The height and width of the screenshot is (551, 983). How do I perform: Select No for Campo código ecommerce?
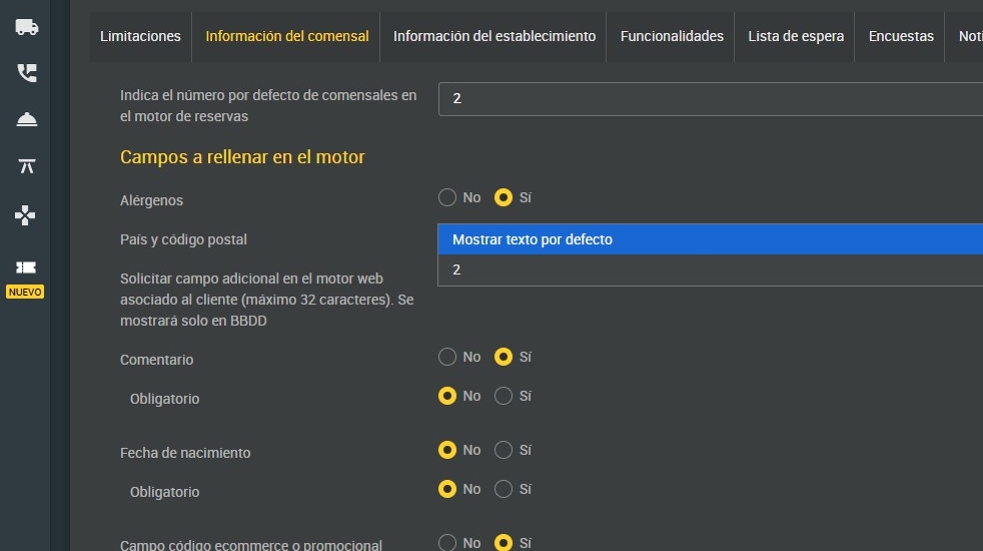click(x=448, y=543)
